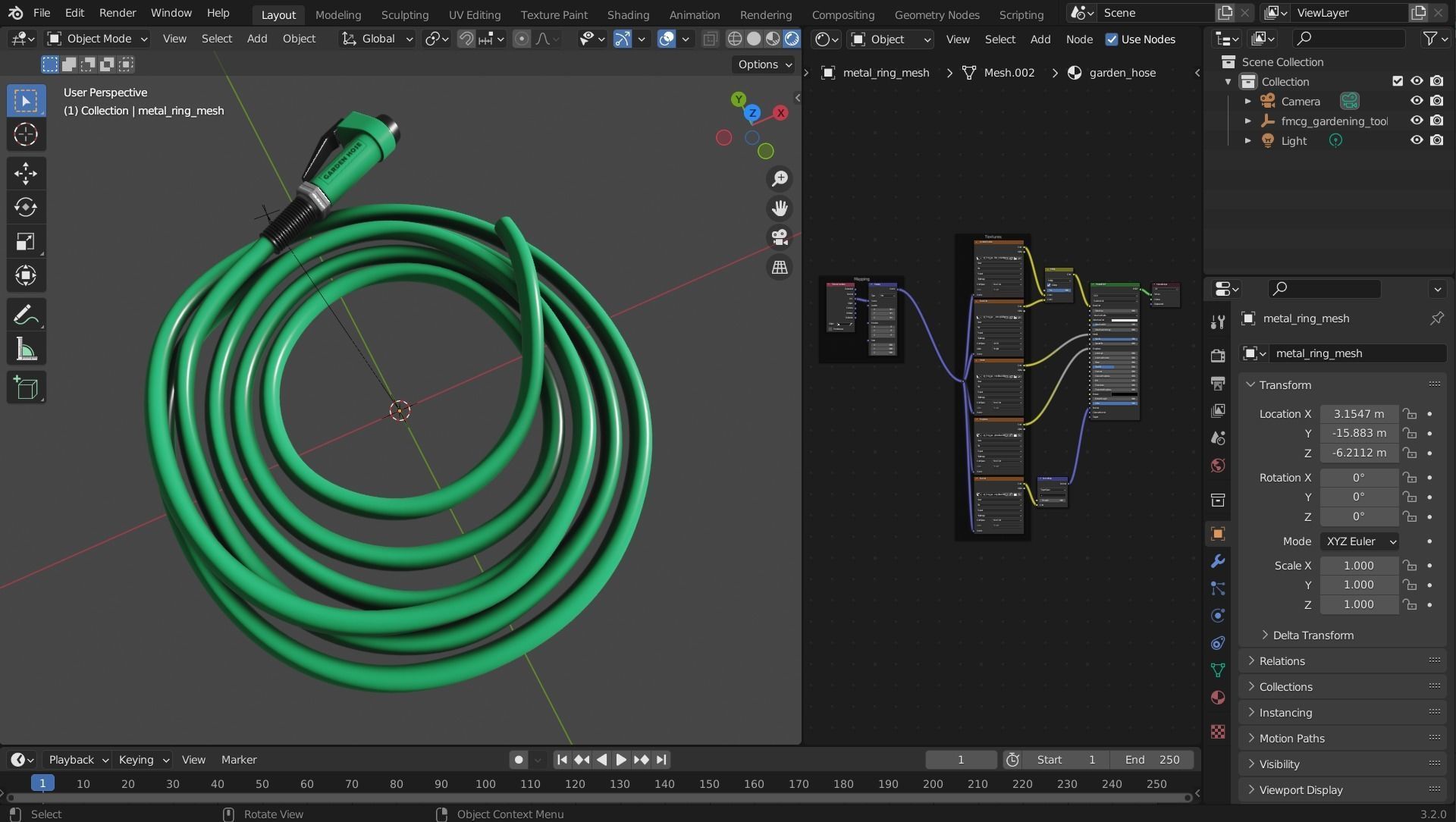This screenshot has height=822, width=1456.
Task: Hide the Light in viewport
Action: 1416,140
